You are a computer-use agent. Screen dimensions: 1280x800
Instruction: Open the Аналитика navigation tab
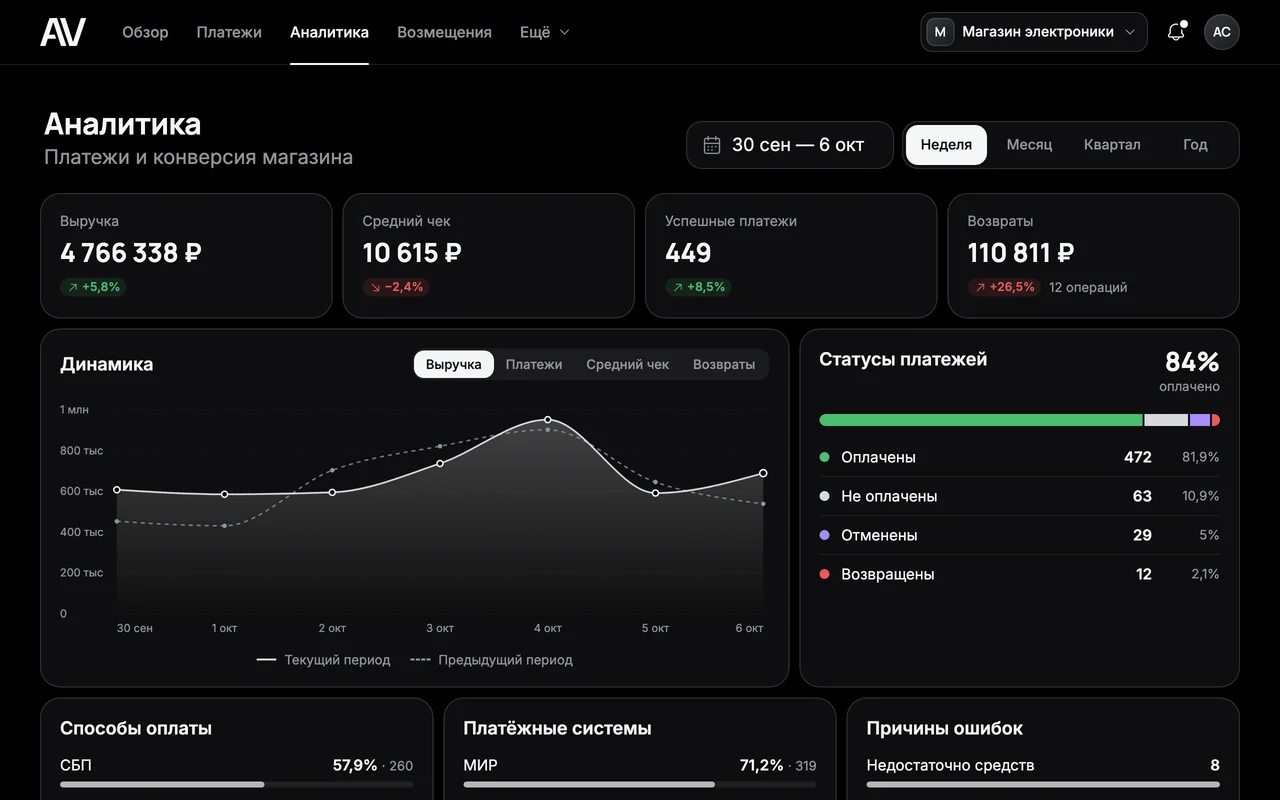(x=329, y=32)
